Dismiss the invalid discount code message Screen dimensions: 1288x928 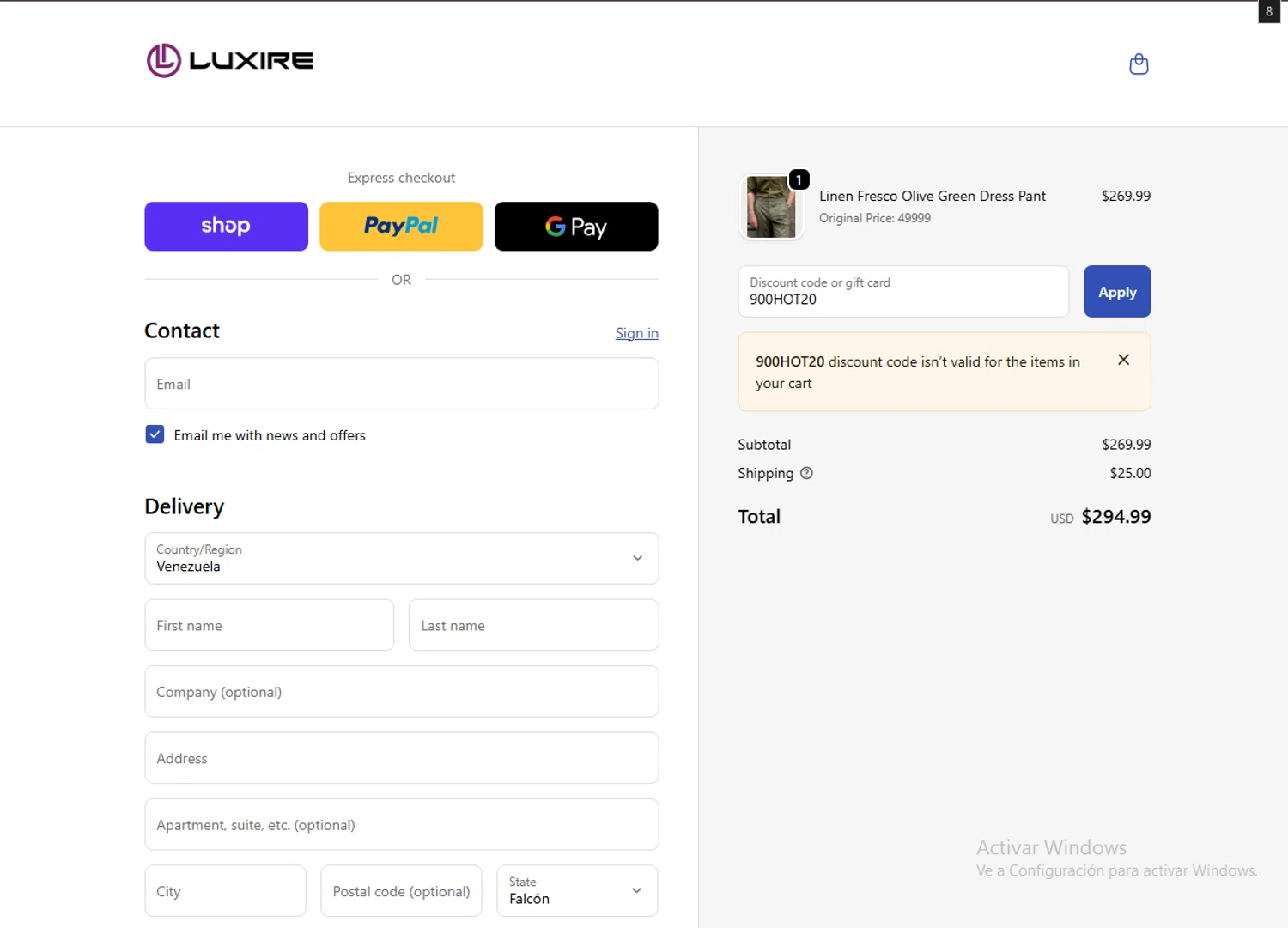point(1123,360)
